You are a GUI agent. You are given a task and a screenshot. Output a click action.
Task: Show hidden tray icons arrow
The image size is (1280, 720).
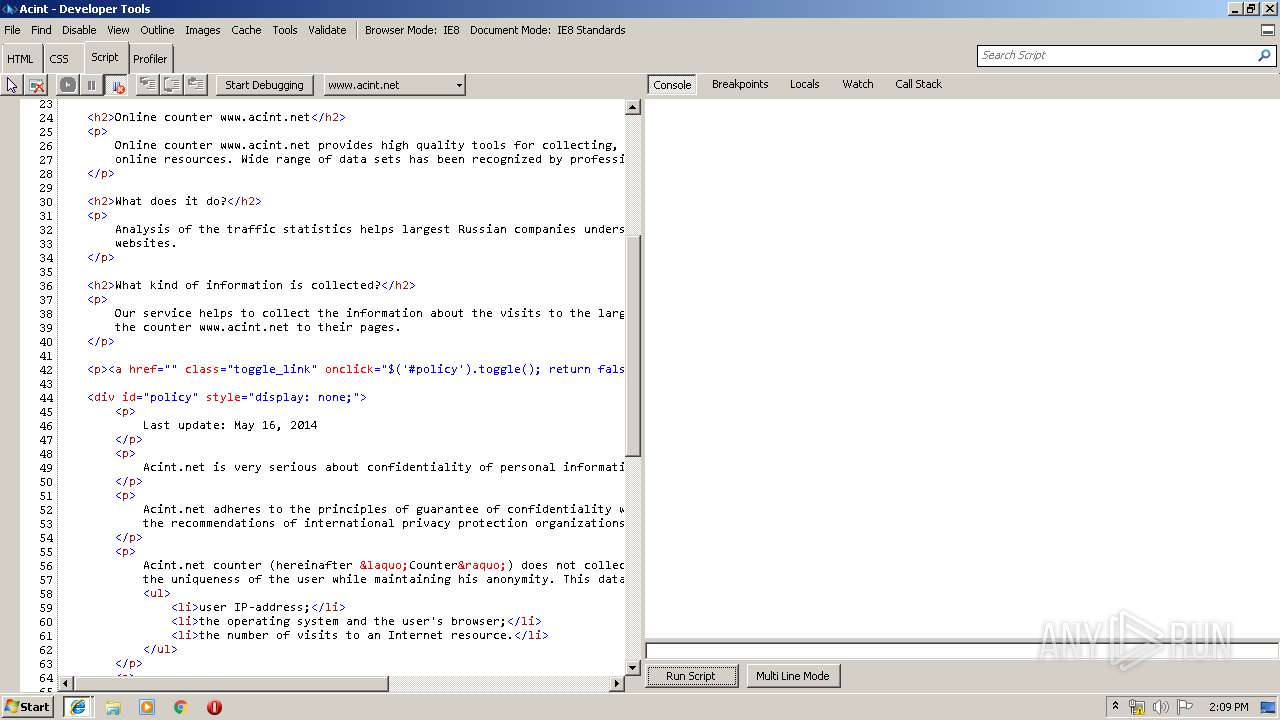1115,706
